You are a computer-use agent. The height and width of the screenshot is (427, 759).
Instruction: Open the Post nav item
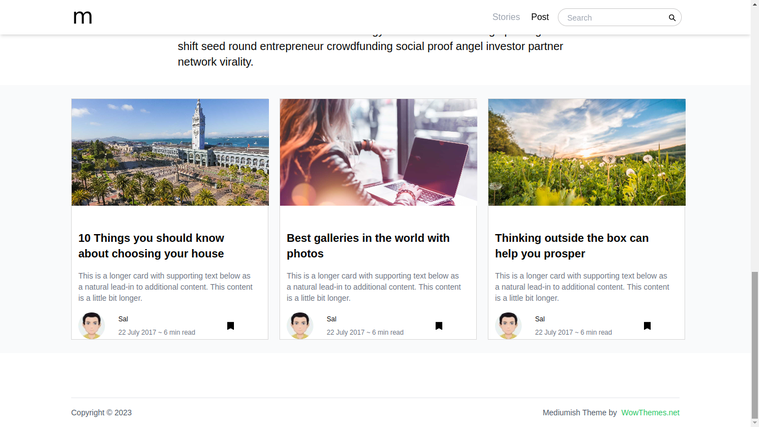pos(540,17)
